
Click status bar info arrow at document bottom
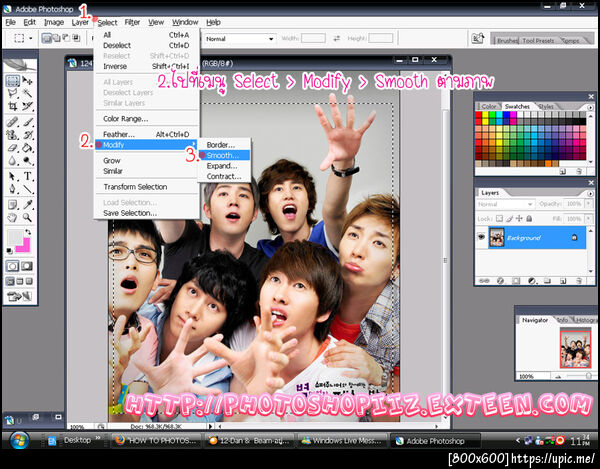(x=210, y=426)
